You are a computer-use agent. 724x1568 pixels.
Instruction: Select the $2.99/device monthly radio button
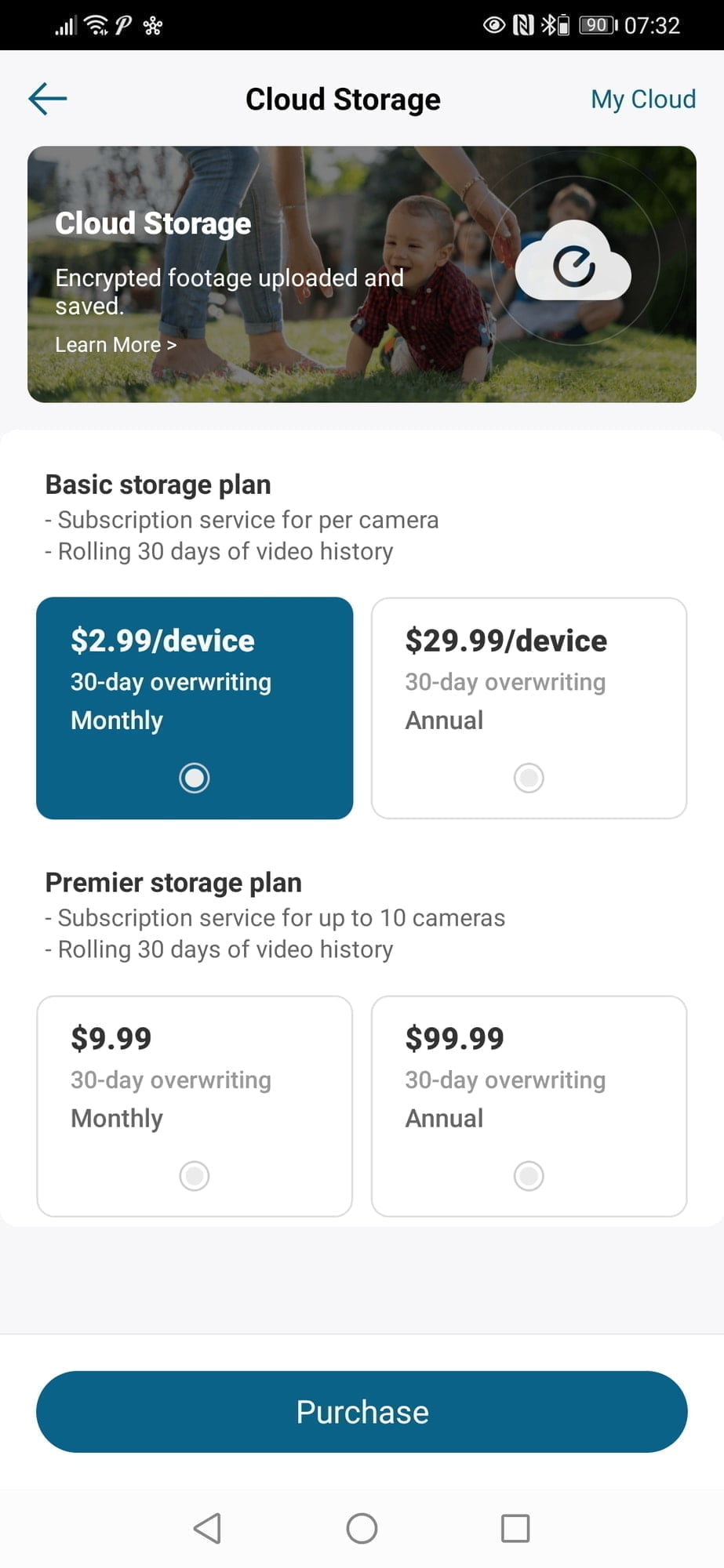point(195,778)
